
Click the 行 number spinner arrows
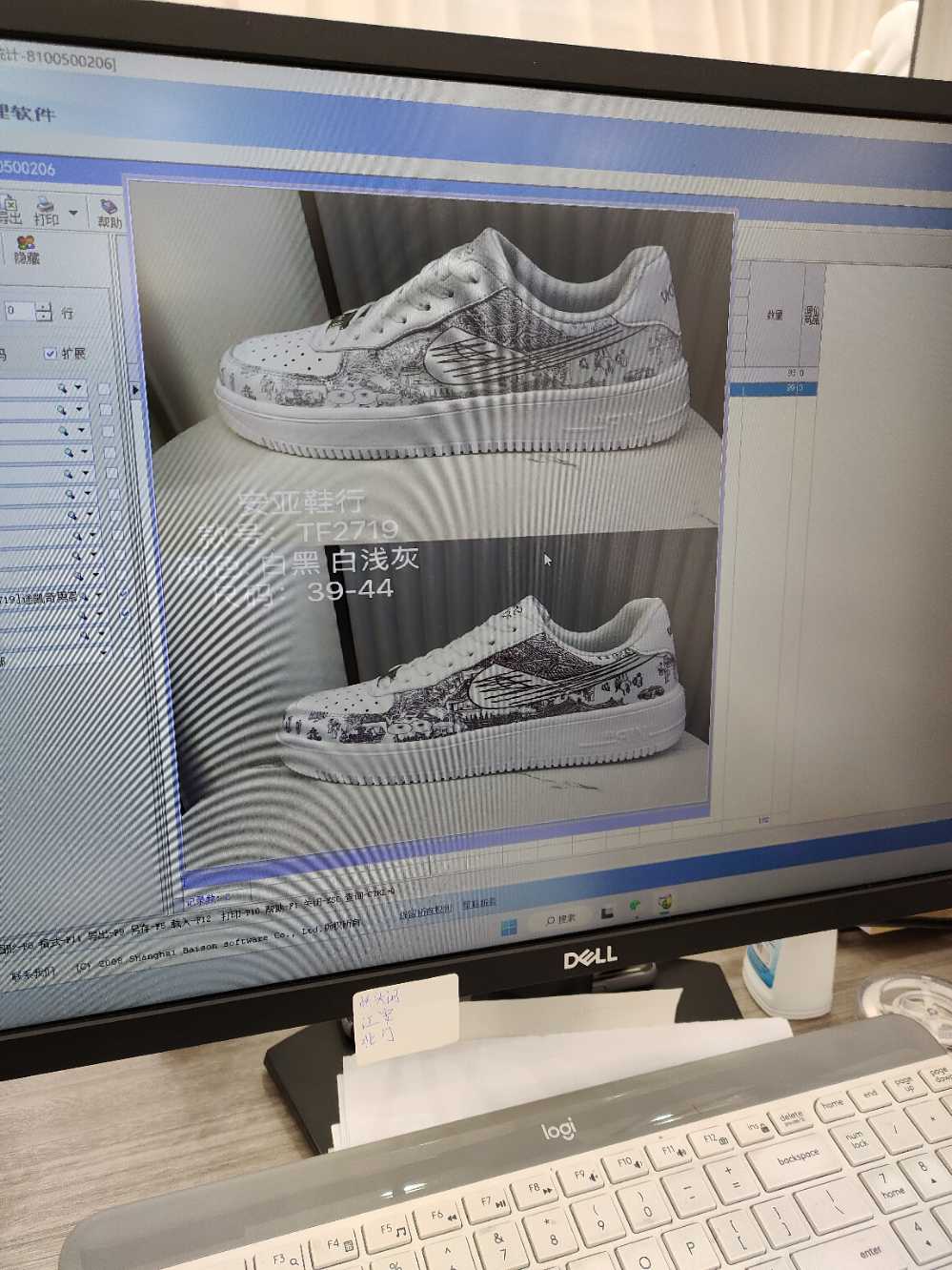pos(44,312)
